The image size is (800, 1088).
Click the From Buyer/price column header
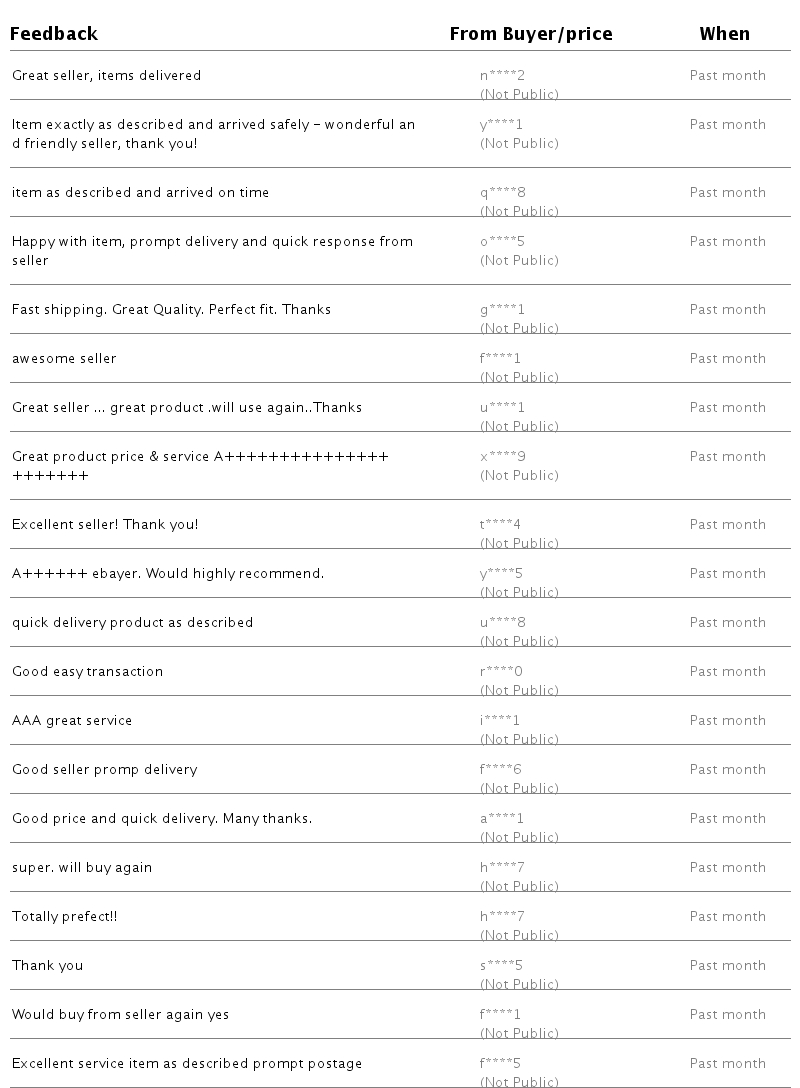coord(530,34)
